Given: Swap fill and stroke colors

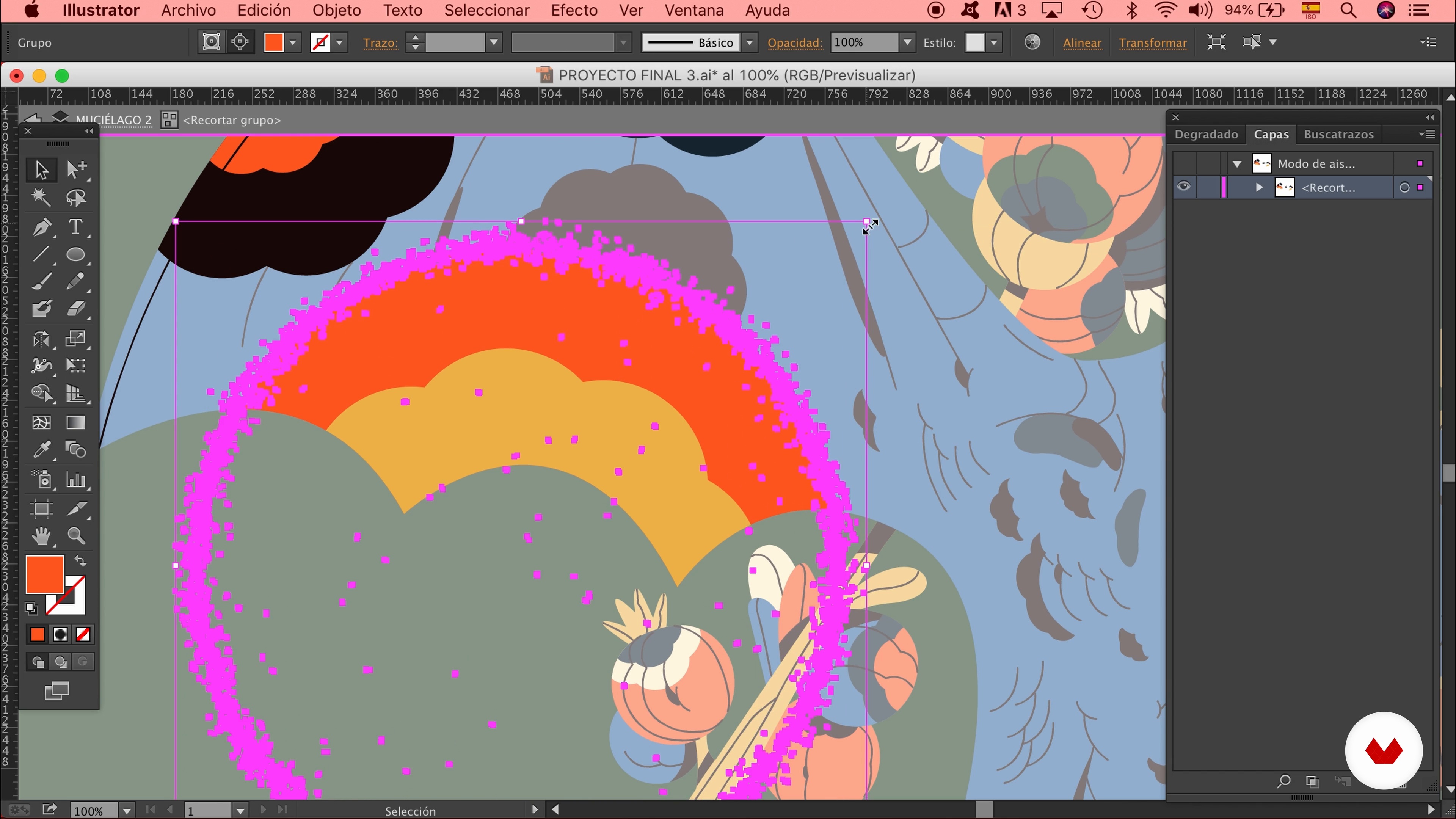Looking at the screenshot, I should 80,561.
